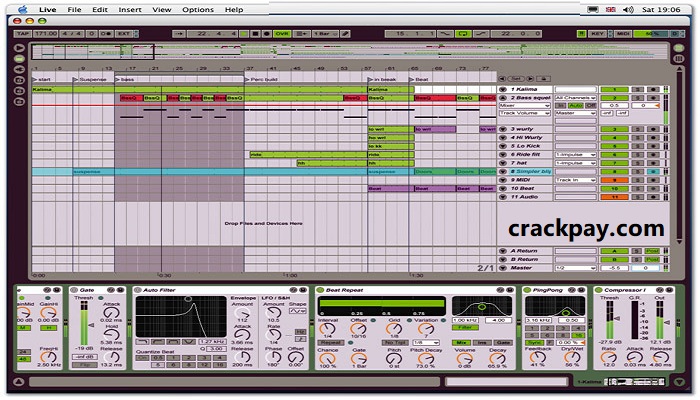Screen dimensions: 700x400
Task: Enable the draw mode pencil
Action: [x=346, y=34]
